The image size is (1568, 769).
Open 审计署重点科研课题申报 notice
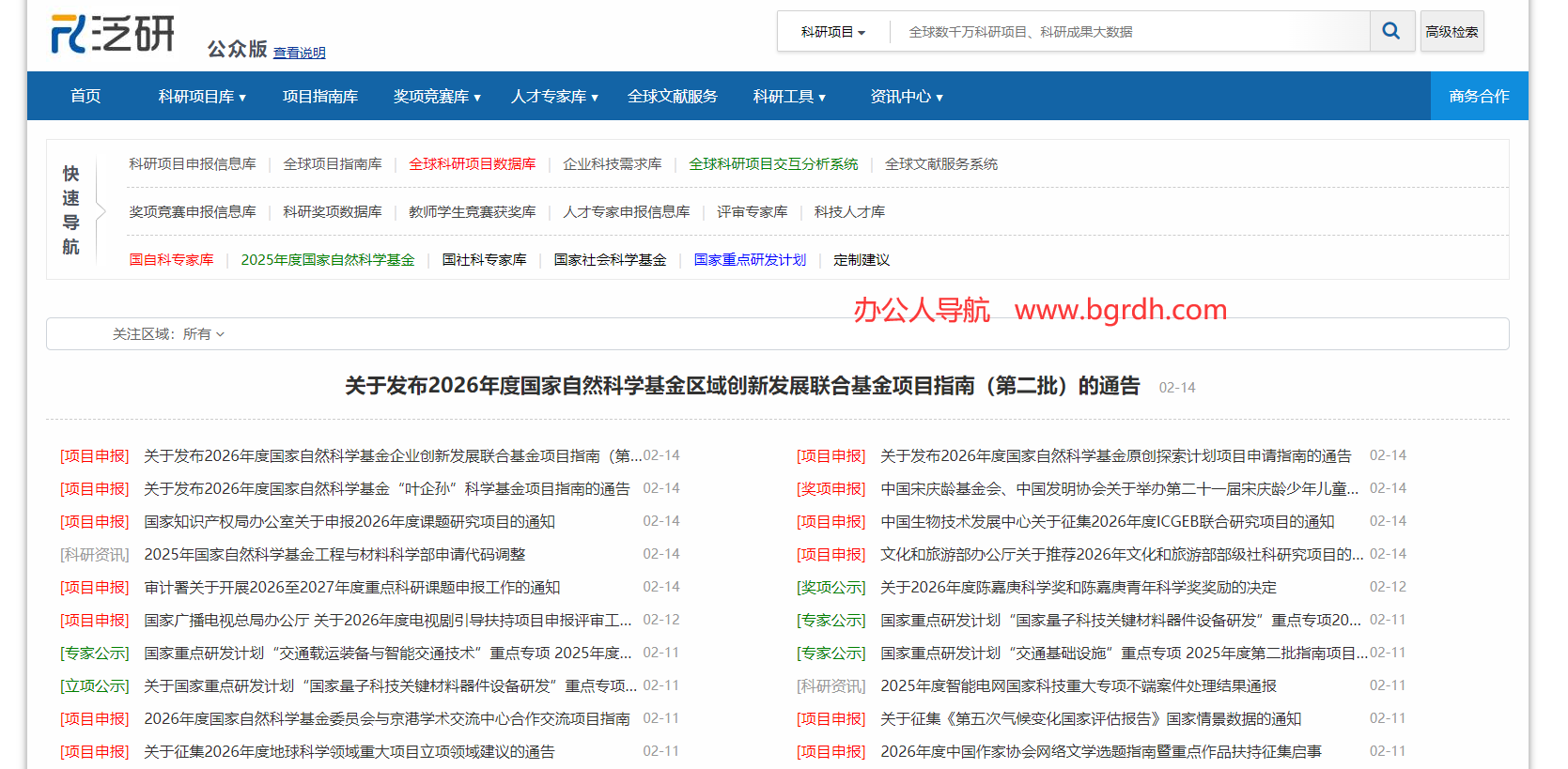[352, 588]
